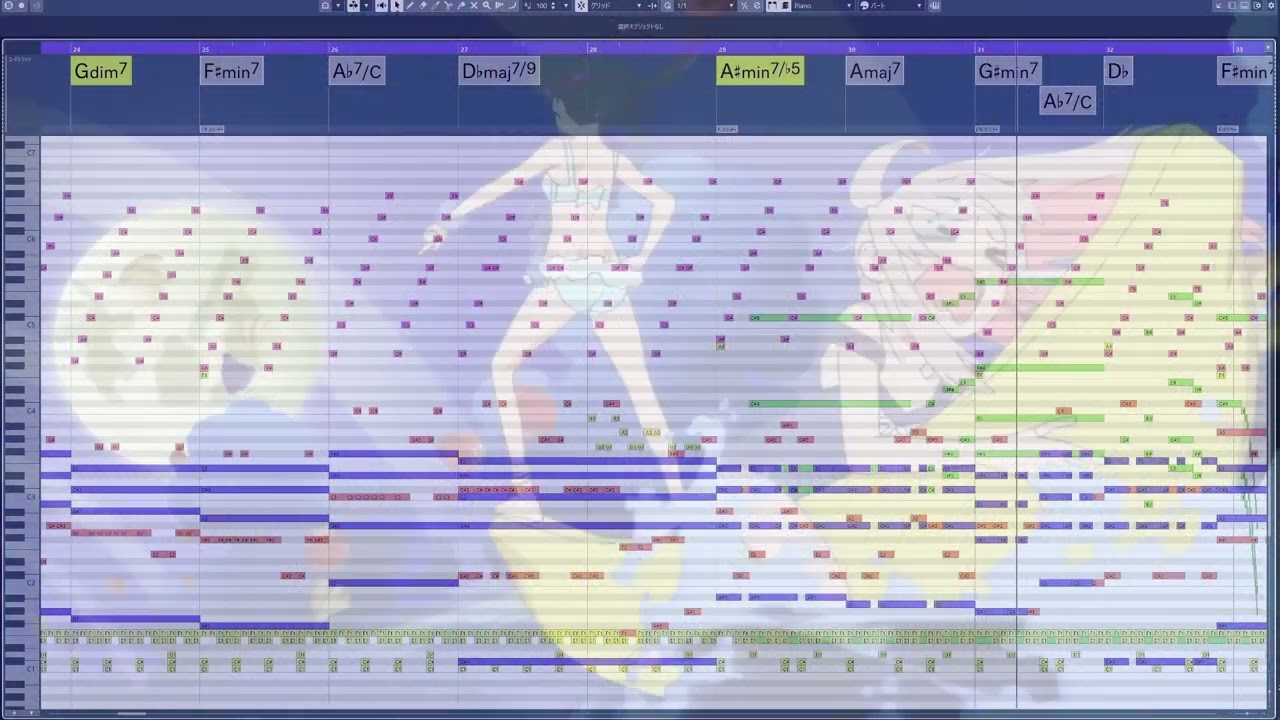Select the Mute X tool
Image resolution: width=1280 pixels, height=720 pixels.
click(x=474, y=5)
